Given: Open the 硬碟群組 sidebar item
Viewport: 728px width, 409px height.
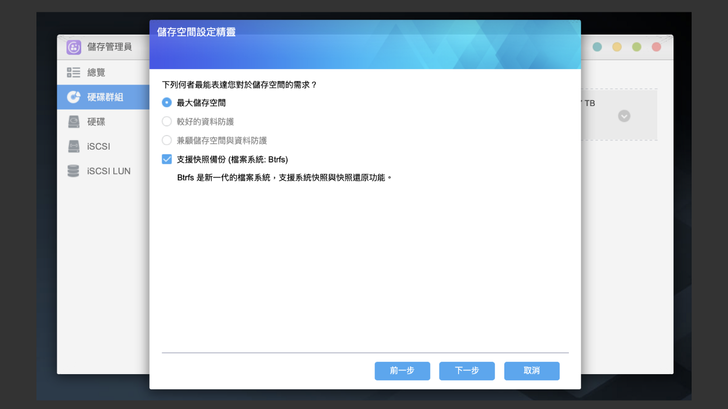Looking at the screenshot, I should tap(103, 97).
